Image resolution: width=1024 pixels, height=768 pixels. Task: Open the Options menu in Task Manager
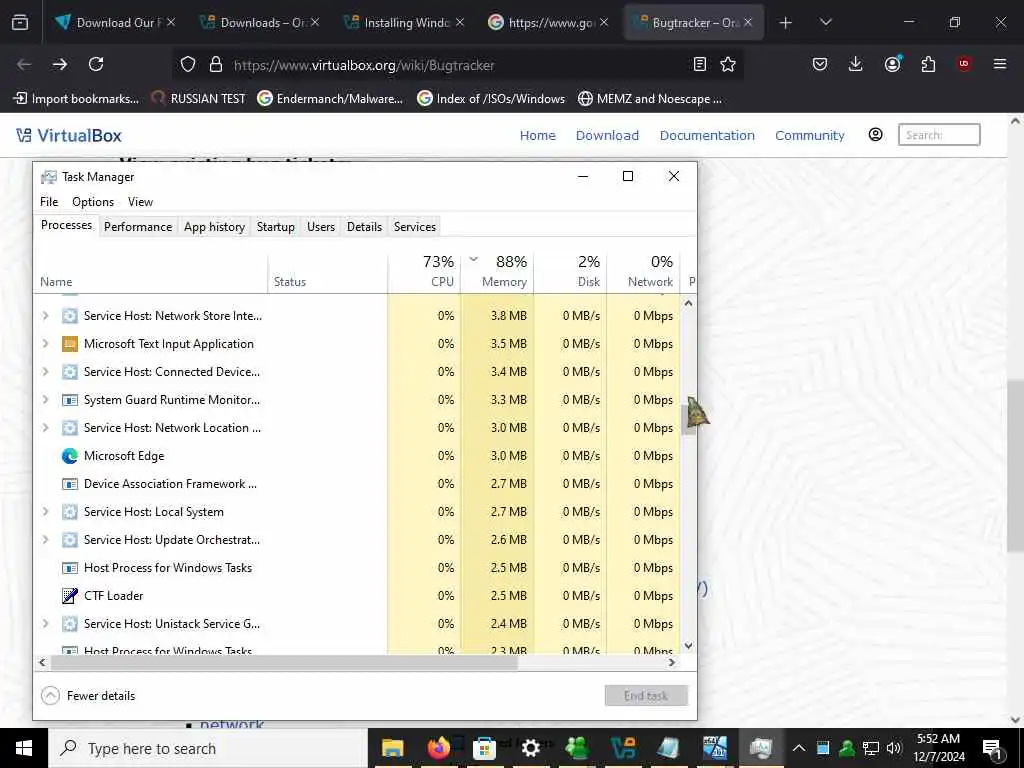pyautogui.click(x=93, y=202)
